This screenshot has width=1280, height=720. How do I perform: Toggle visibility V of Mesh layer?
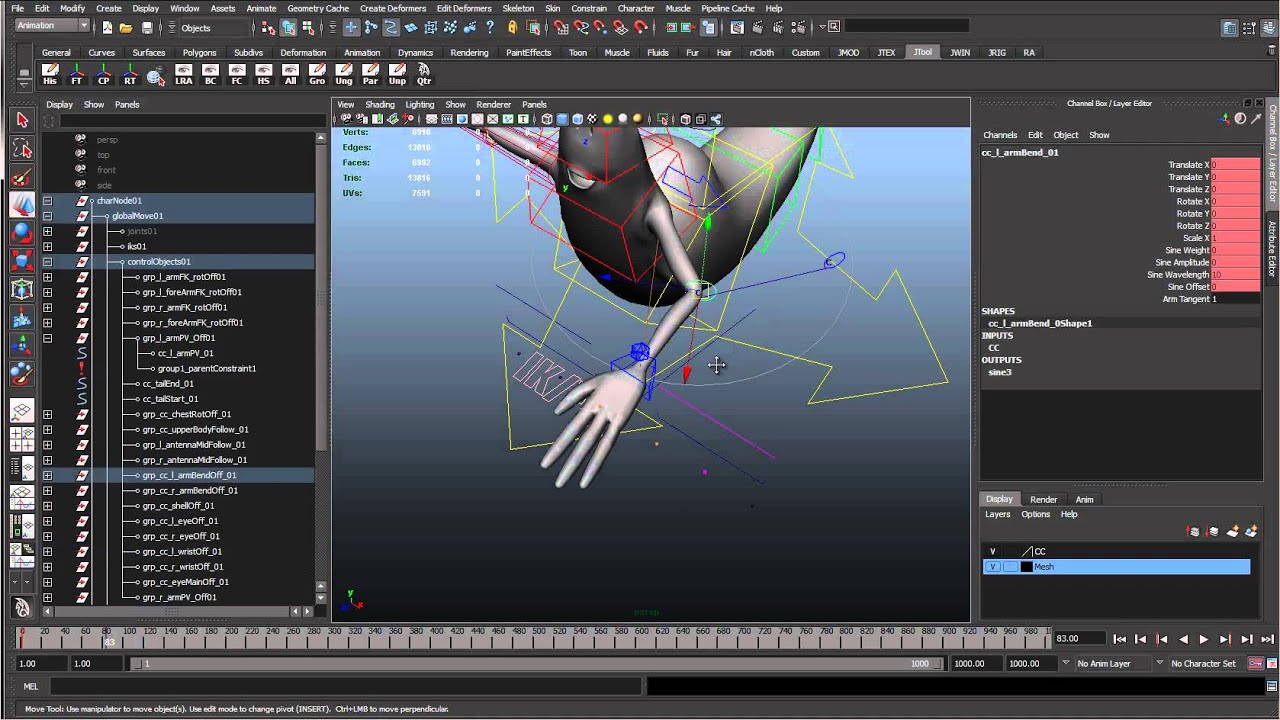coord(992,567)
